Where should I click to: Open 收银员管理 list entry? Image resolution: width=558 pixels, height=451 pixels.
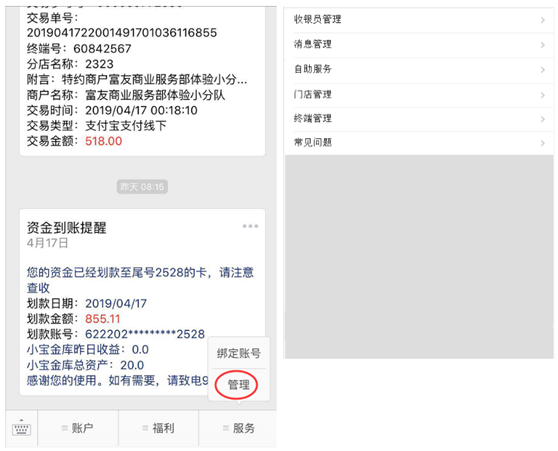pos(419,20)
